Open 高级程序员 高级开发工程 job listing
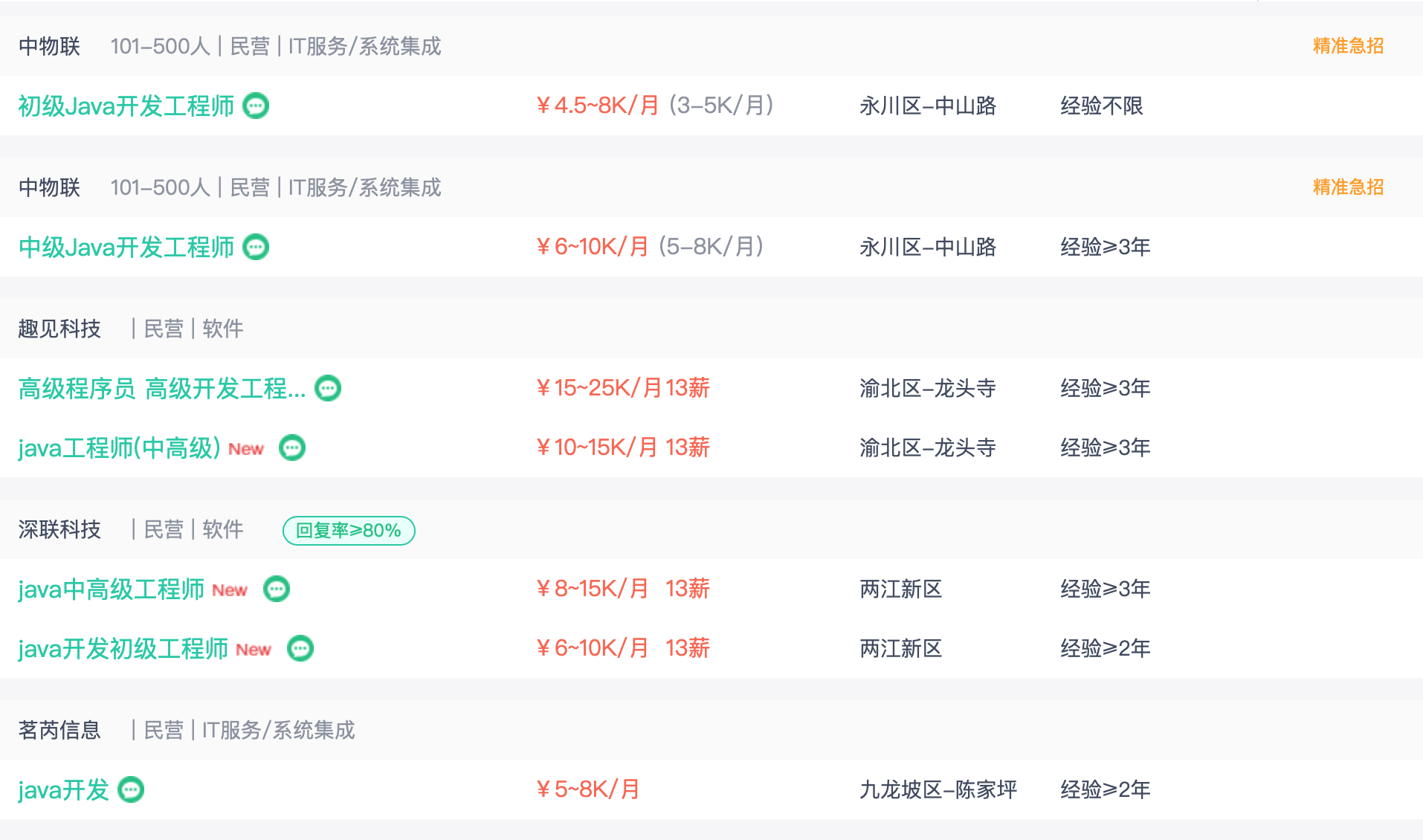 tap(162, 388)
